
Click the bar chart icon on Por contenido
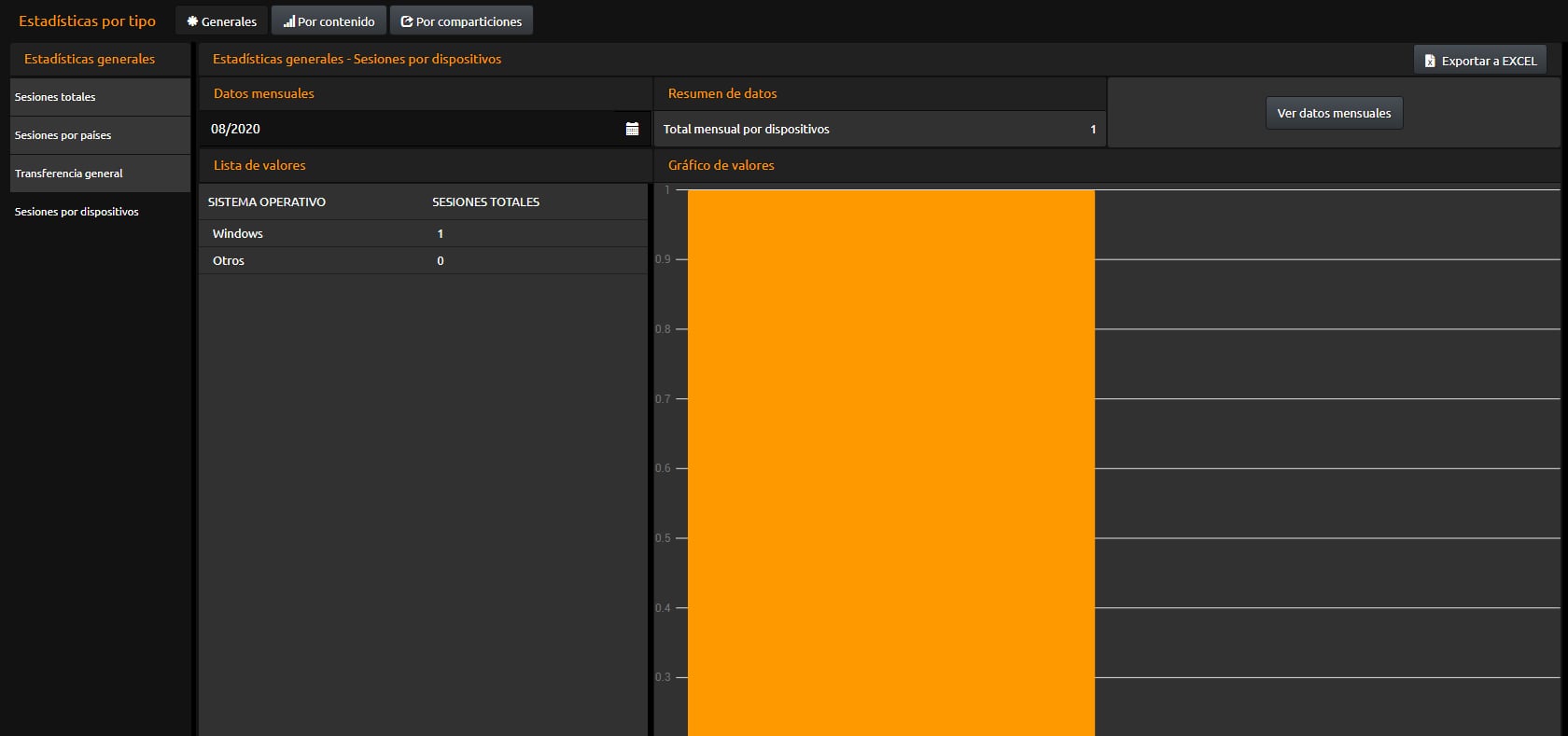(x=289, y=21)
